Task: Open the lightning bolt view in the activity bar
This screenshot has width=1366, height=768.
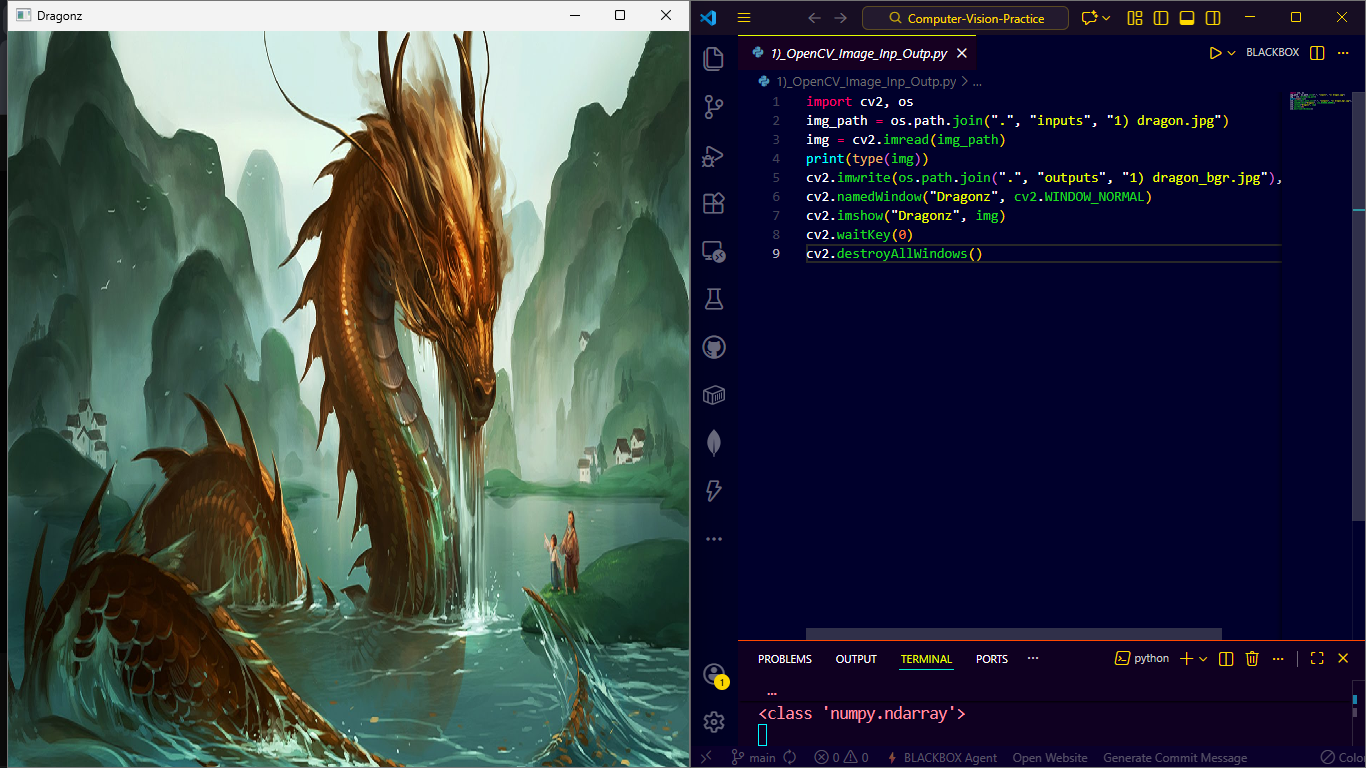Action: (x=713, y=491)
